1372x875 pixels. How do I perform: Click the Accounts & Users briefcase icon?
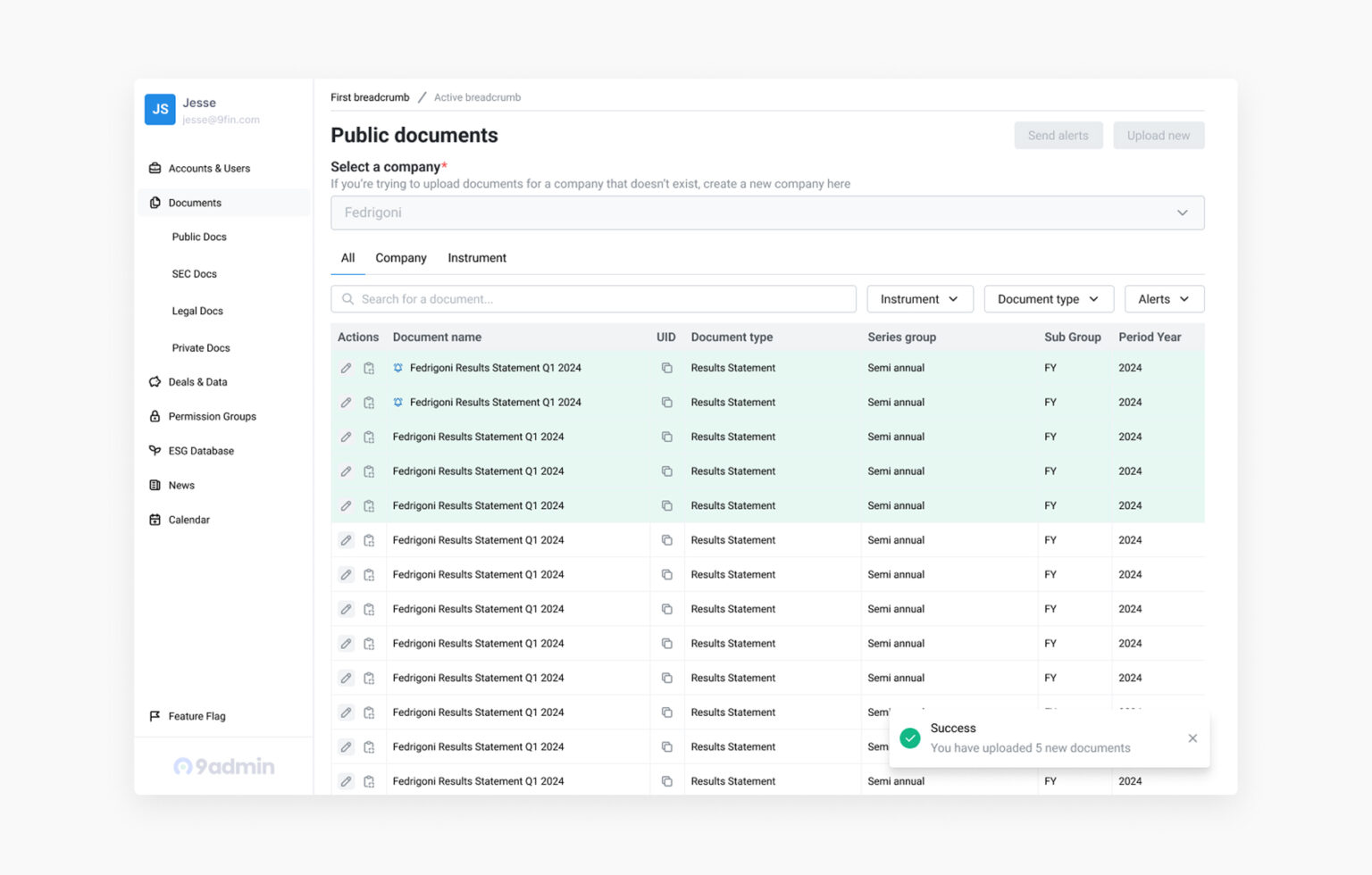coord(155,168)
